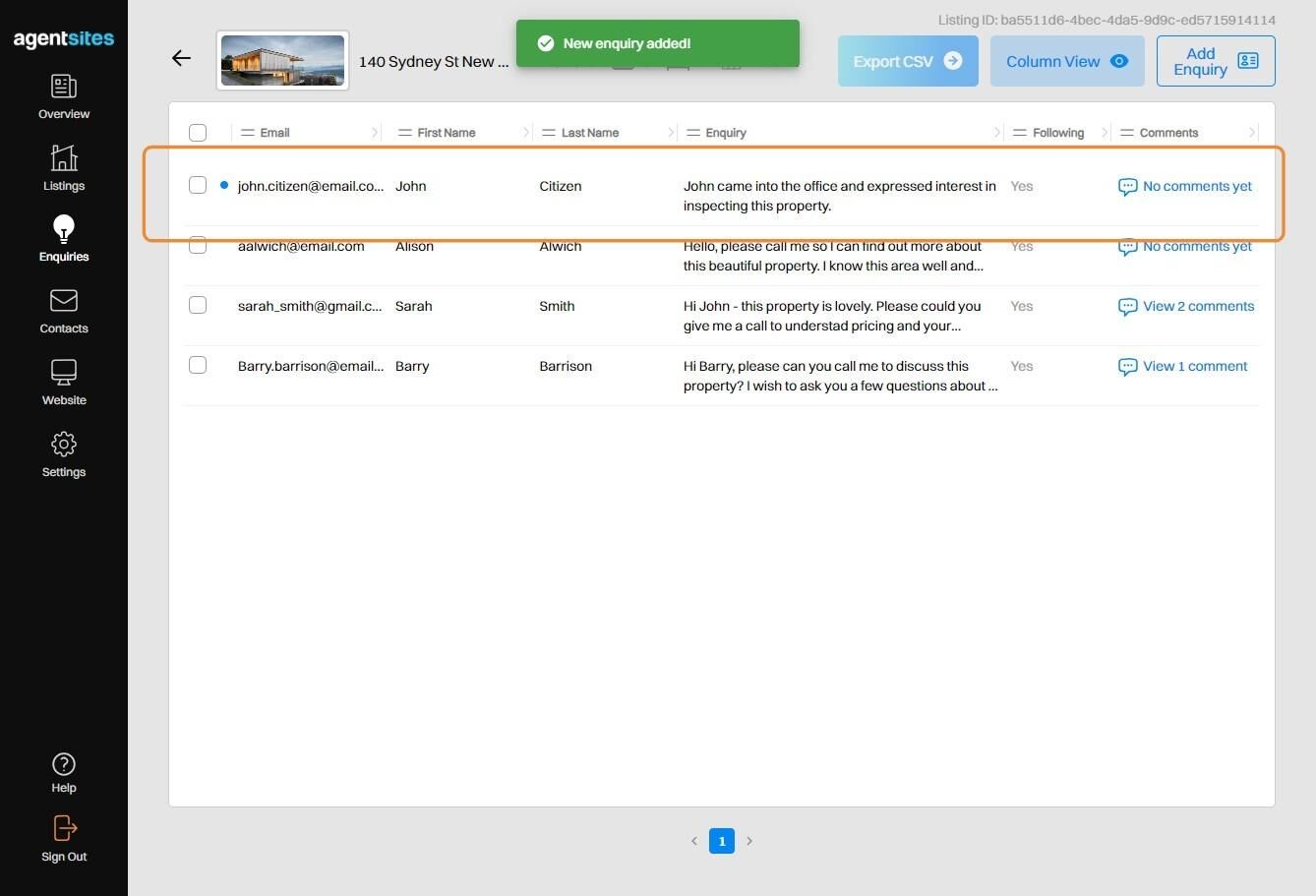This screenshot has height=896, width=1316.
Task: Select the Enquiries sidebar menu item
Action: pos(64,239)
